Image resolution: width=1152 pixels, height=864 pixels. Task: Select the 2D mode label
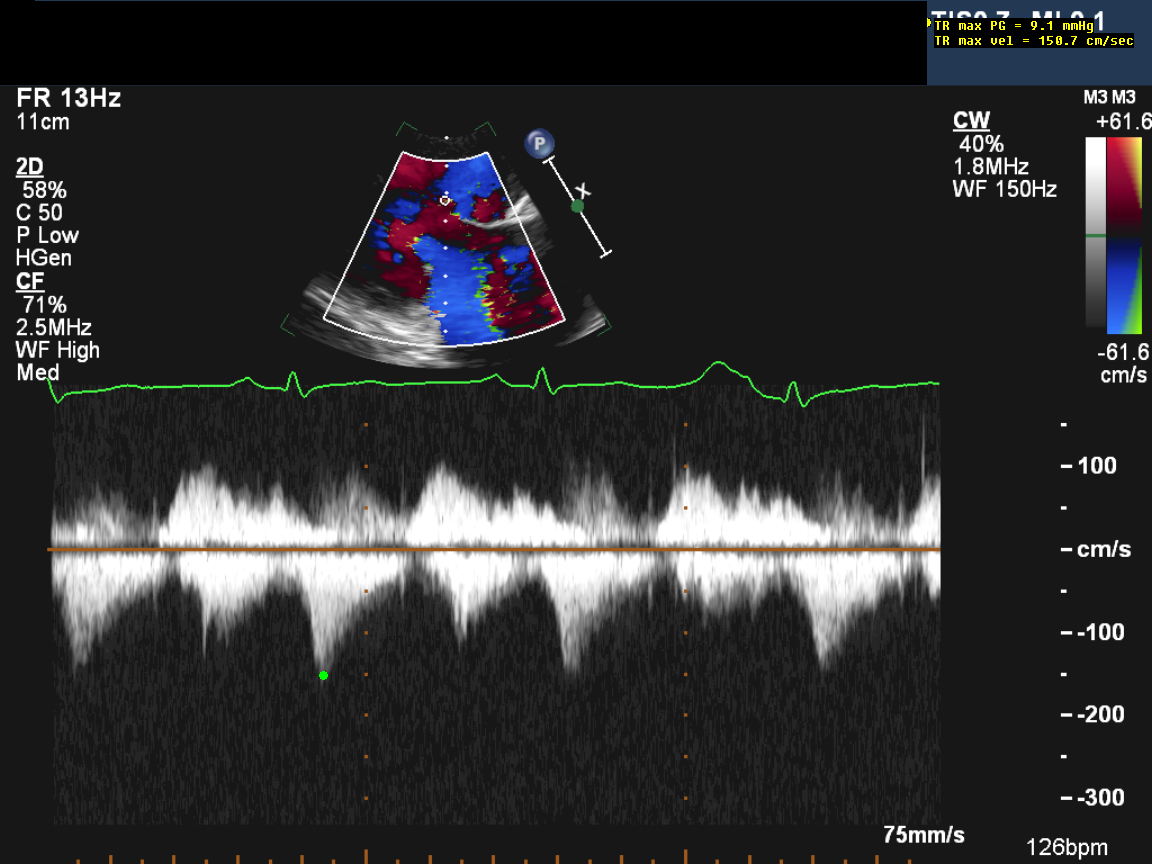30,166
